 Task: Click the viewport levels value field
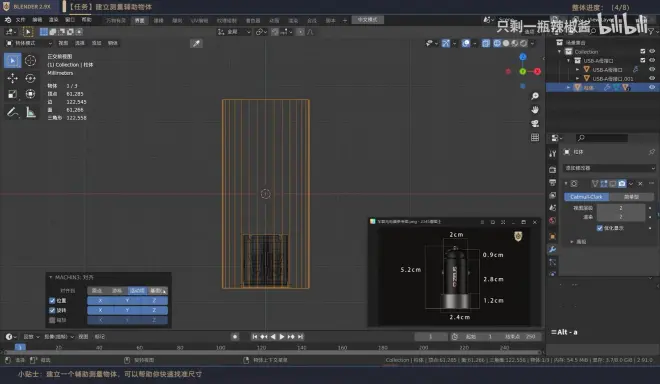tap(621, 208)
